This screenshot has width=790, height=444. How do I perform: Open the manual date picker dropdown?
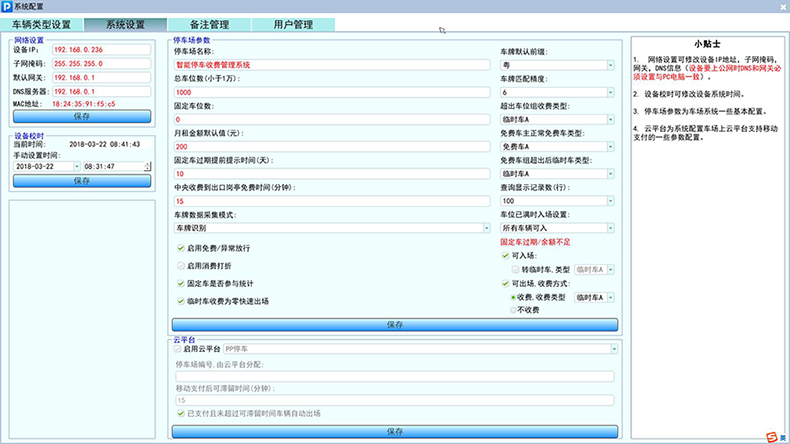click(x=75, y=166)
